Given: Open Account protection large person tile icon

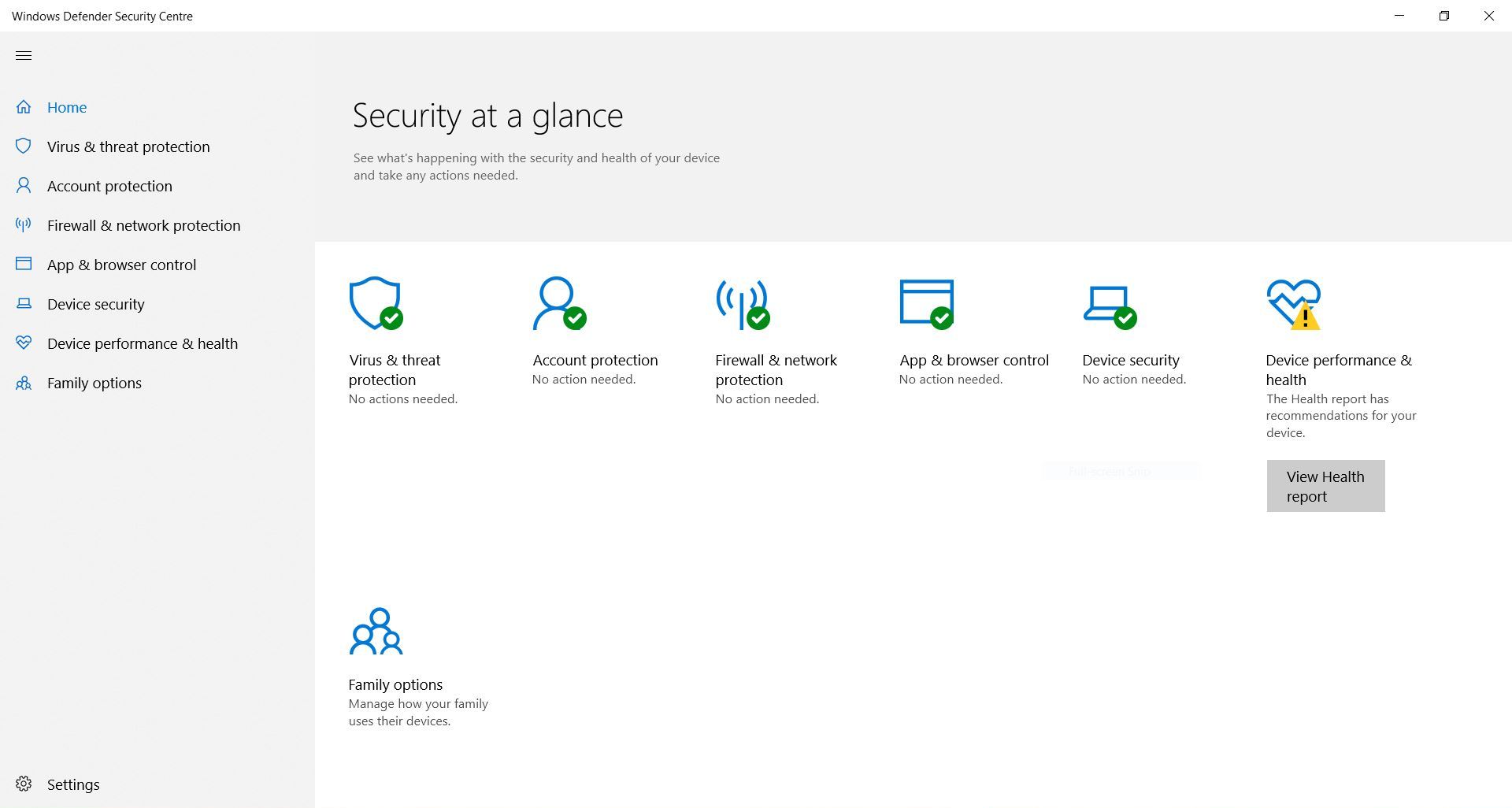Looking at the screenshot, I should [x=559, y=303].
